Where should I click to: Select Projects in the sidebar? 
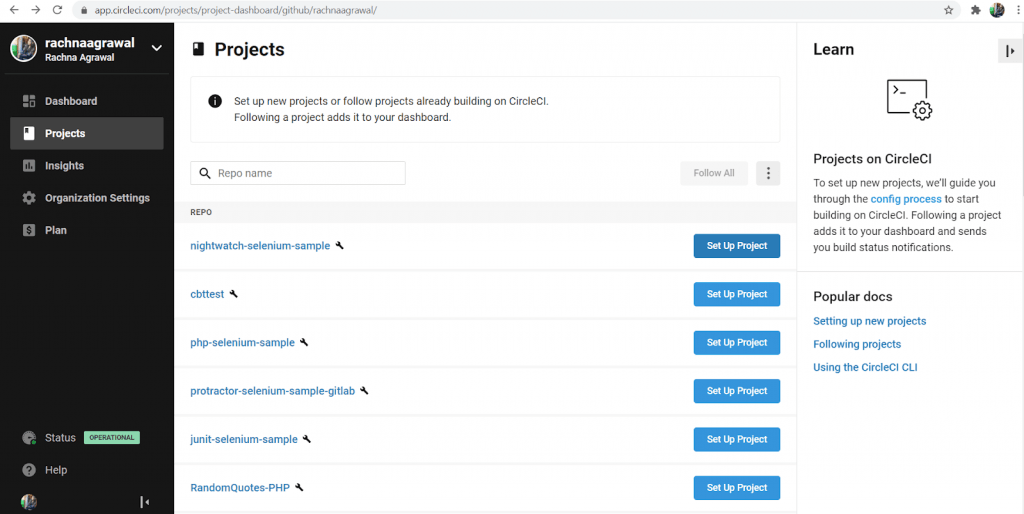click(87, 133)
